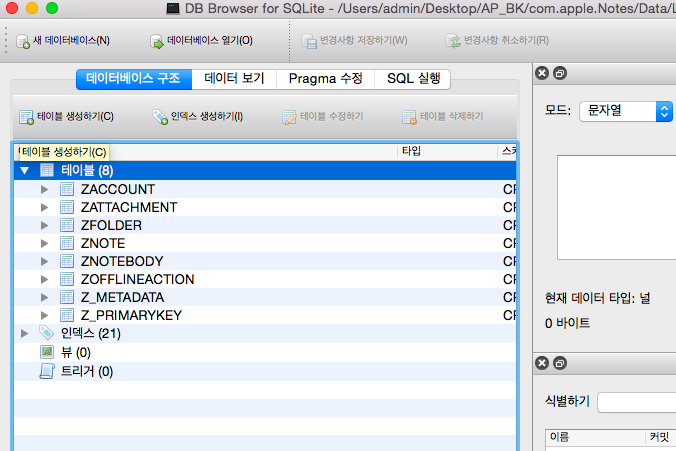Select the 트리거 (0) row text
This screenshot has height=451, width=676.
87,371
